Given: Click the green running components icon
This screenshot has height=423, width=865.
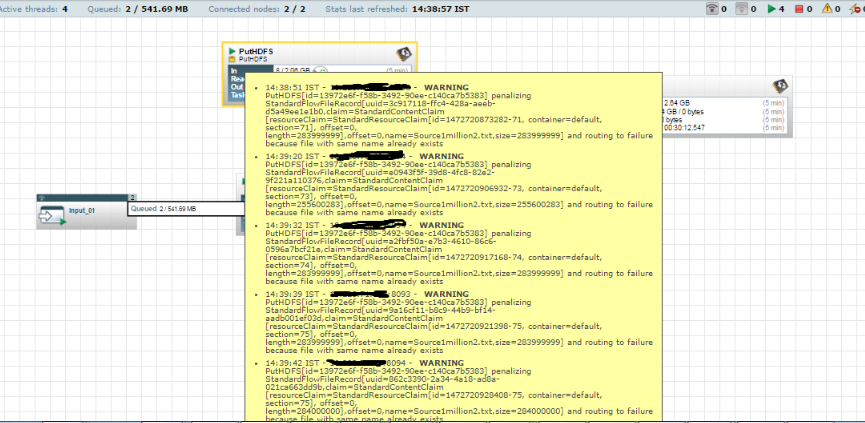Looking at the screenshot, I should 772,9.
